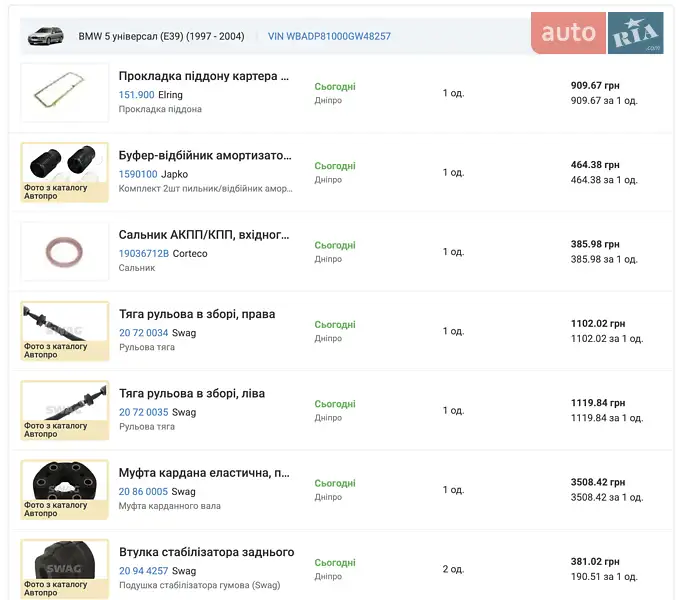Screen dimensions: 676x600
Task: Open 'Прокладка піддону картера' product title
Action: [x=204, y=76]
